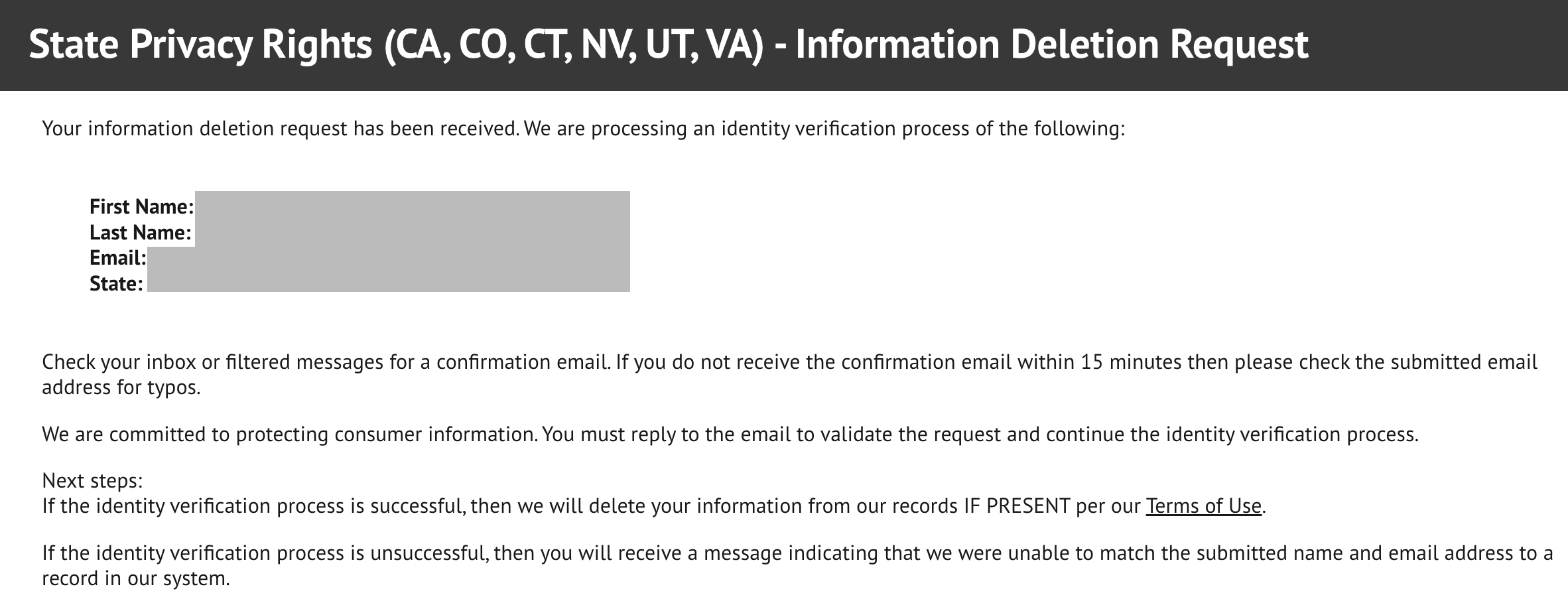Click the "Information Deletion Request" title portion
Viewport: 1568px width, 609px height.
click(1051, 45)
